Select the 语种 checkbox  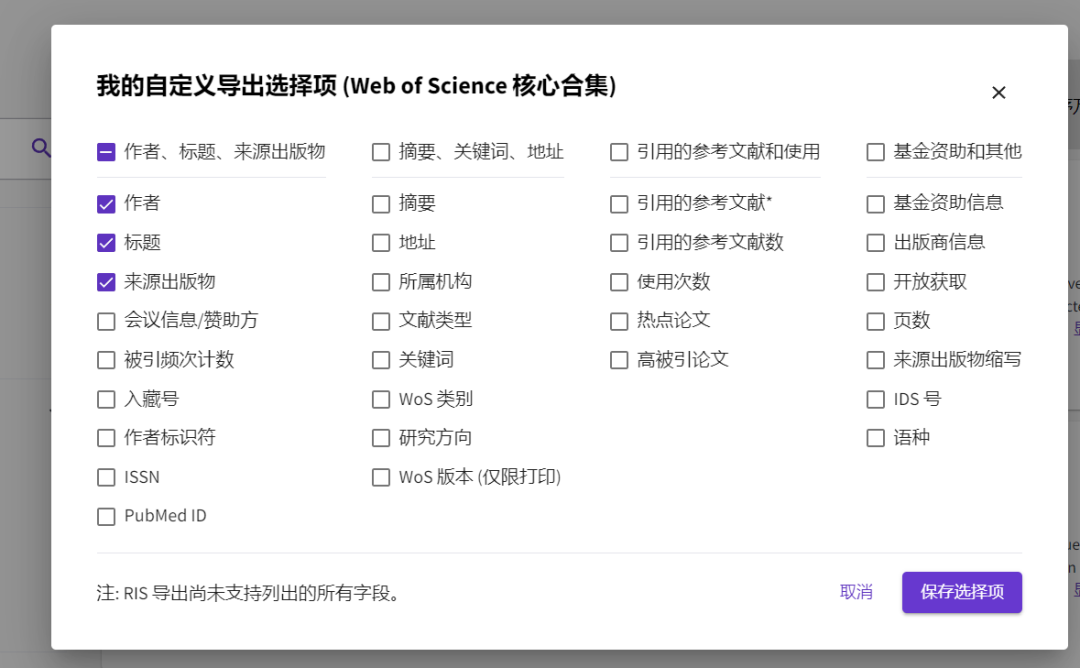876,438
